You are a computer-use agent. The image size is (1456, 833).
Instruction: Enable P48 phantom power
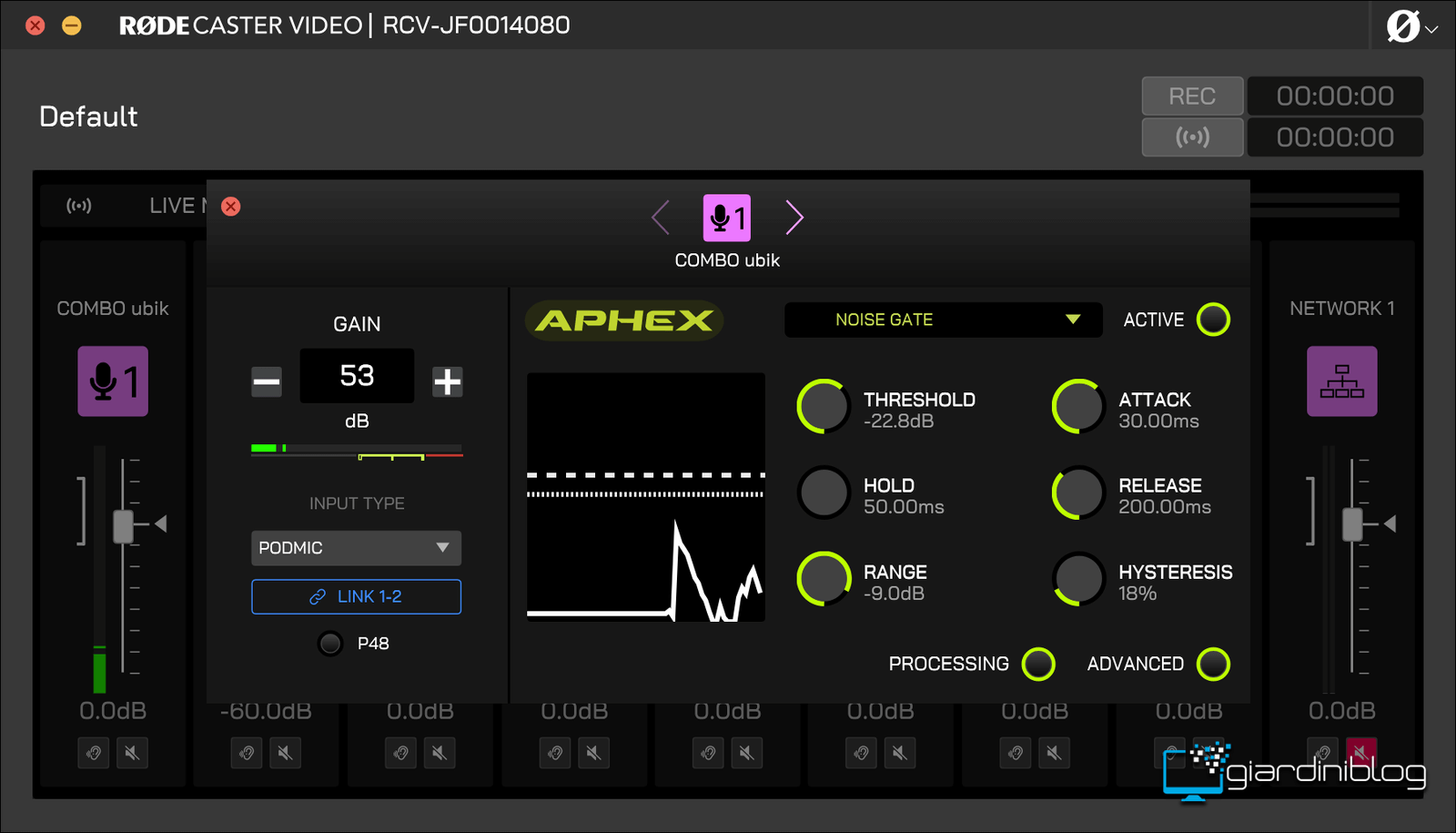tap(330, 644)
